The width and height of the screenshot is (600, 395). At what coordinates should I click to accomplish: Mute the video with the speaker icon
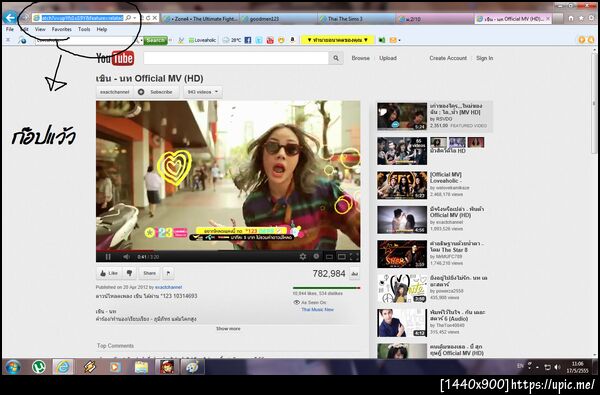pos(126,257)
